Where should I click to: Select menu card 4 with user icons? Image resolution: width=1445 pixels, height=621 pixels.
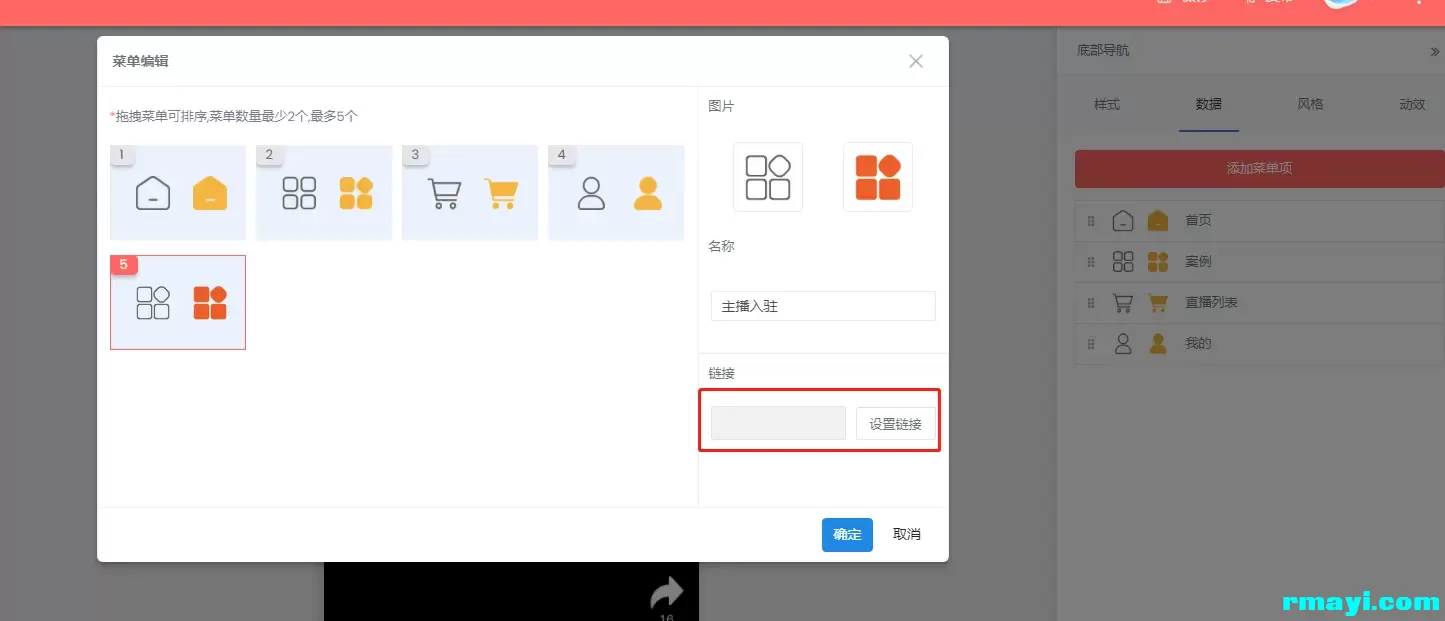click(616, 193)
